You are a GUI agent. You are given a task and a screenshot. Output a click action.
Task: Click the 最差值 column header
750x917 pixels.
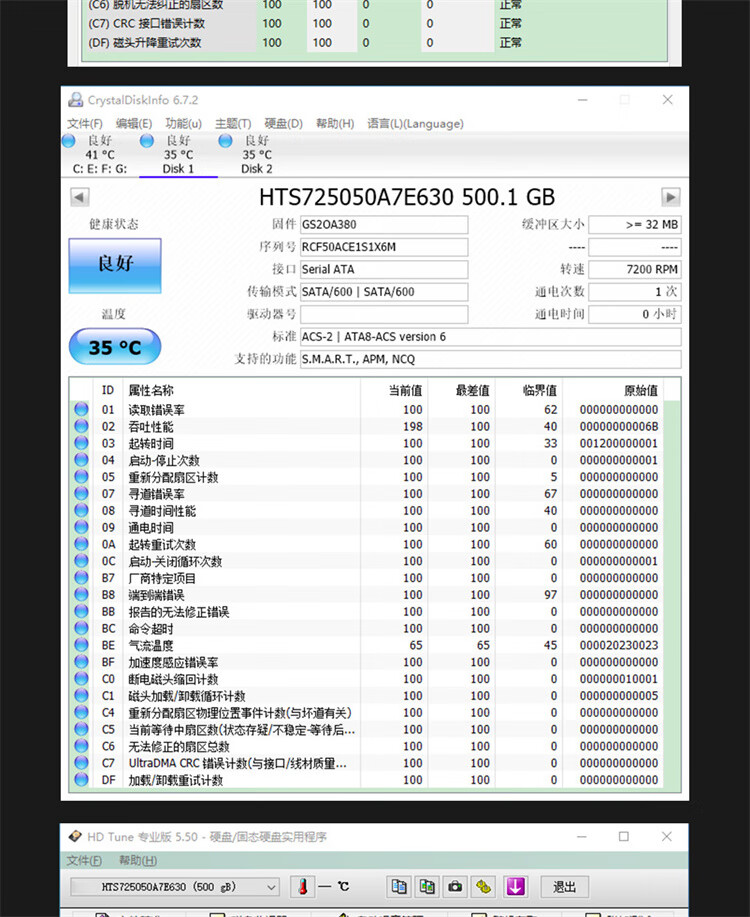(461, 390)
